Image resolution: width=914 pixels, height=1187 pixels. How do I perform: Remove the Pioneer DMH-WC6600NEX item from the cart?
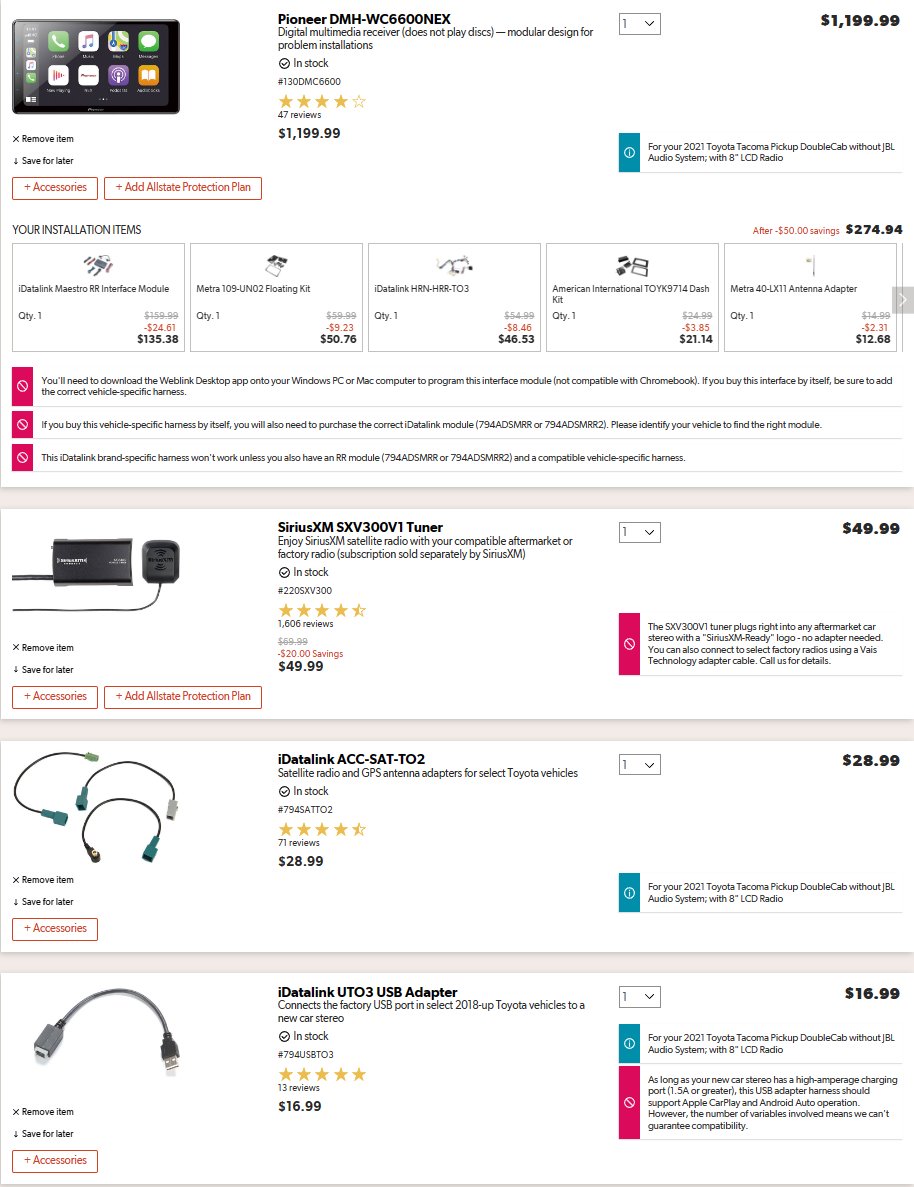click(x=43, y=139)
